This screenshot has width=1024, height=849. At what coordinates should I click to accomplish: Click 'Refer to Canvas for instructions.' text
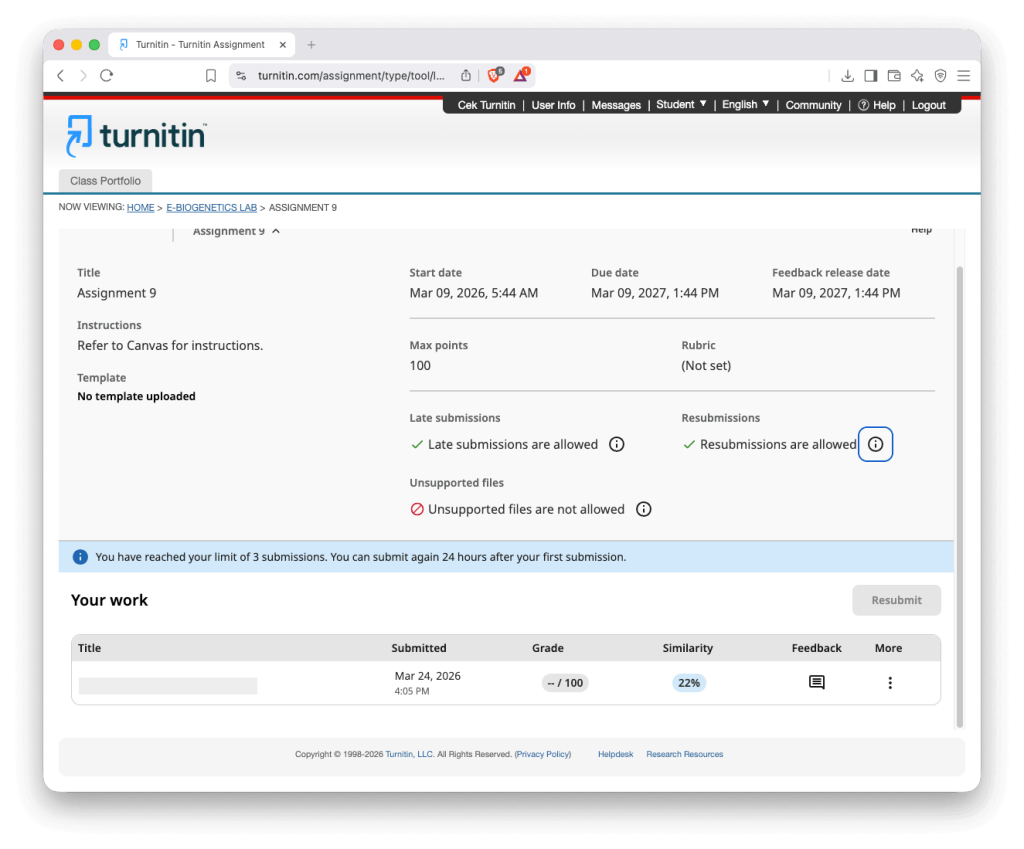pos(170,345)
